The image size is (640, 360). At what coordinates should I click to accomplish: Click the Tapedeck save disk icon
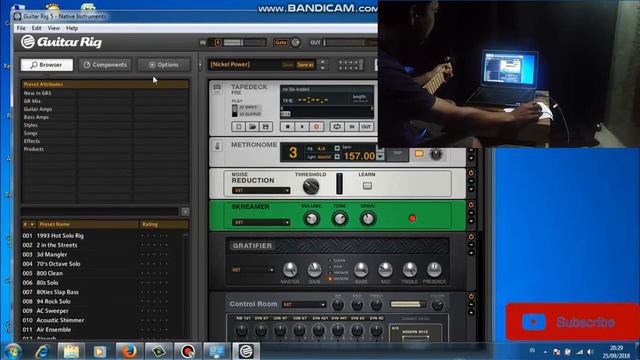[266, 127]
